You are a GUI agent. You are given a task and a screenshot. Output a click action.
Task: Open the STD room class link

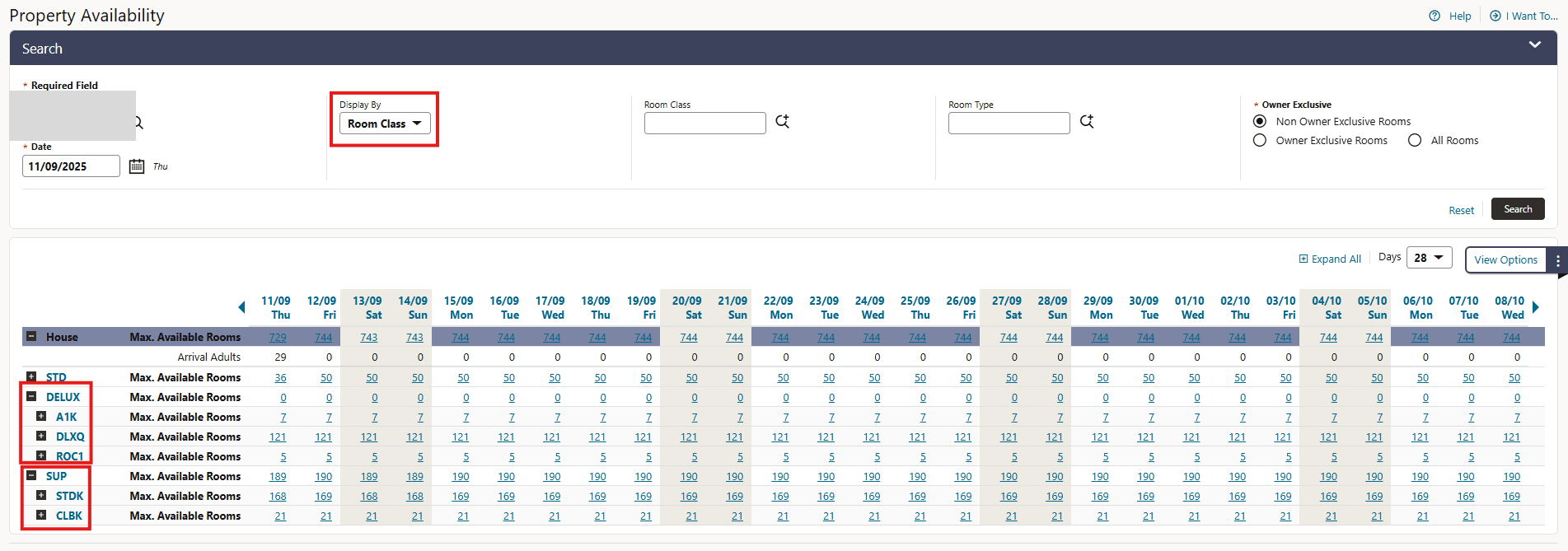pyautogui.click(x=56, y=377)
